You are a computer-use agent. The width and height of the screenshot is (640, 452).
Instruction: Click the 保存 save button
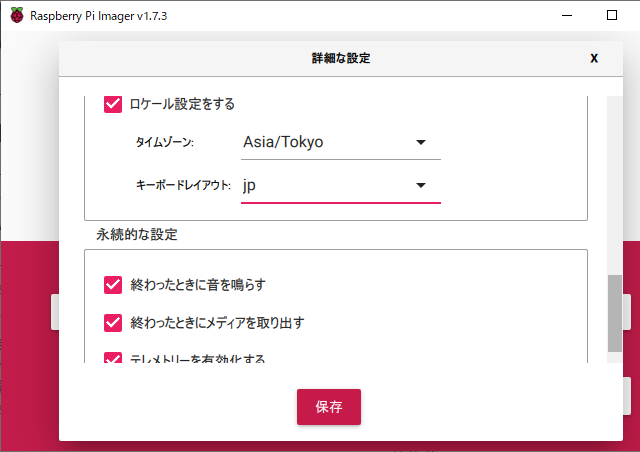click(x=329, y=407)
